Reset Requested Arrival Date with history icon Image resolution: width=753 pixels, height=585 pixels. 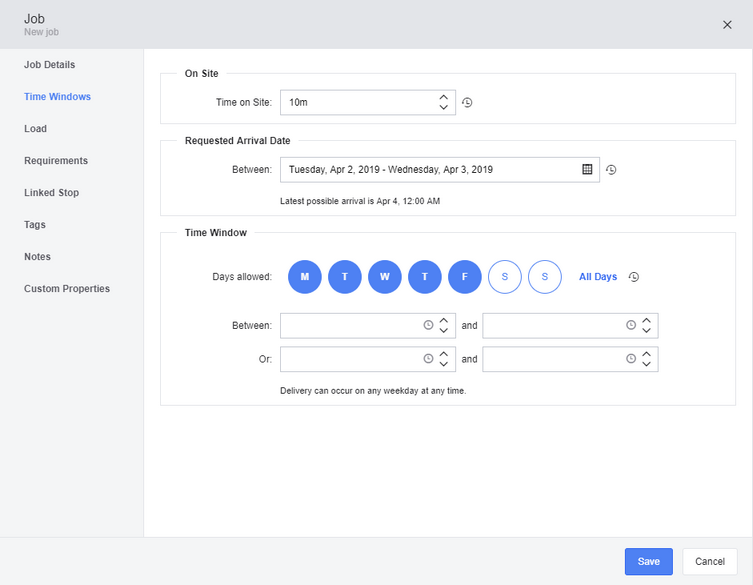611,170
